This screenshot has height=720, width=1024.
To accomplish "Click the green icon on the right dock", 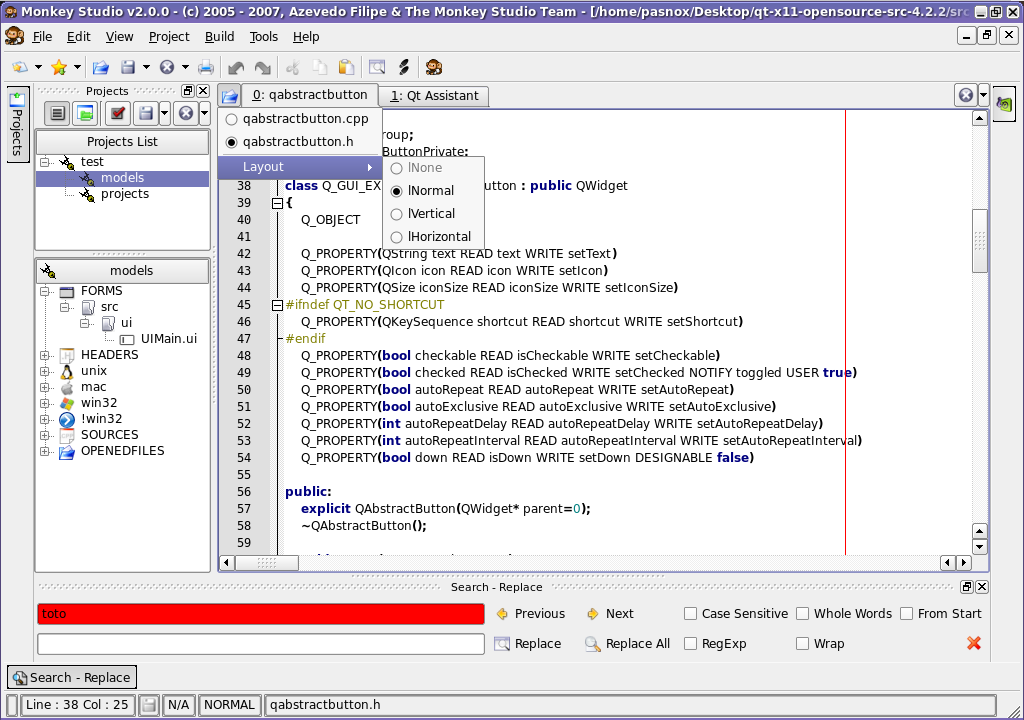I will (1004, 103).
